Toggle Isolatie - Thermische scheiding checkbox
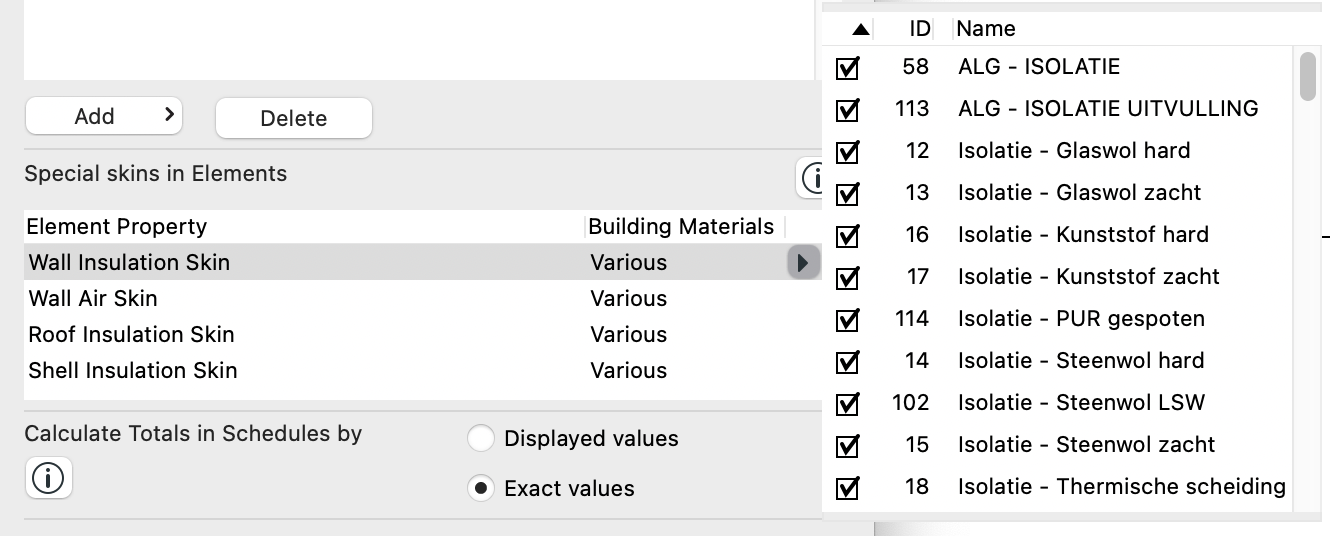The image size is (1330, 536). coord(848,488)
